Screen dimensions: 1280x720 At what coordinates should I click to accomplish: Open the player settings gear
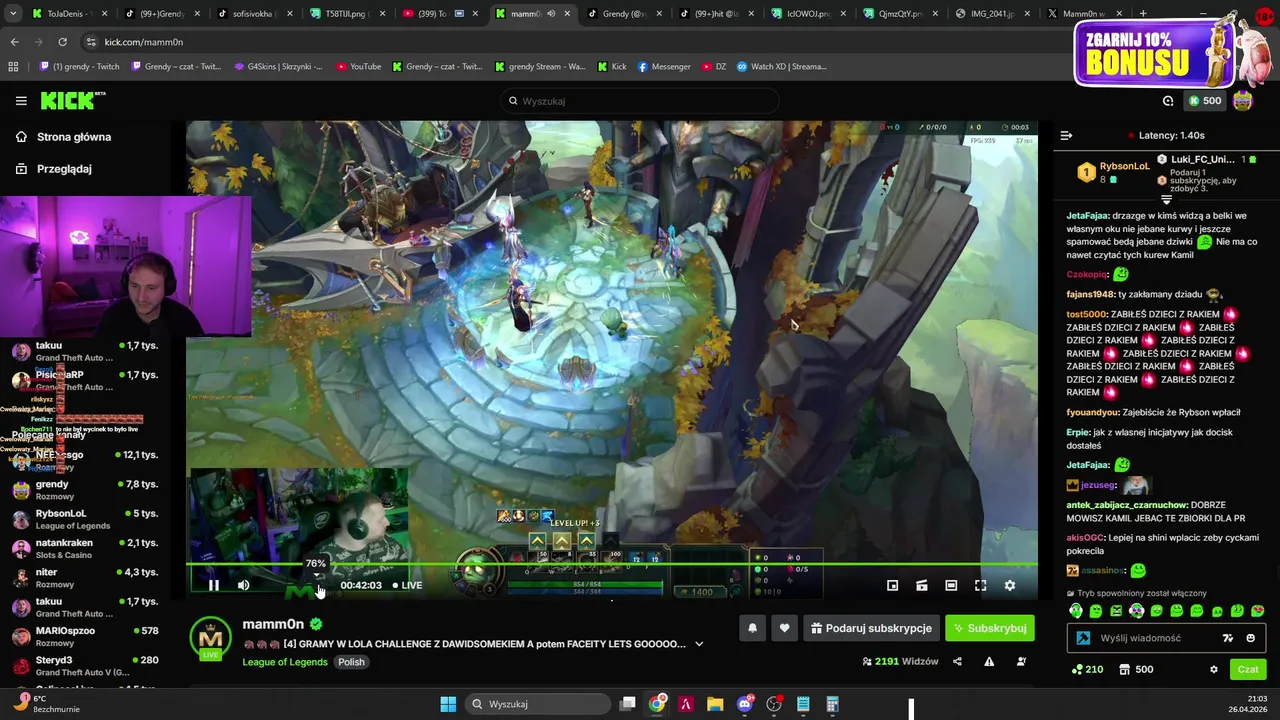click(x=1010, y=585)
